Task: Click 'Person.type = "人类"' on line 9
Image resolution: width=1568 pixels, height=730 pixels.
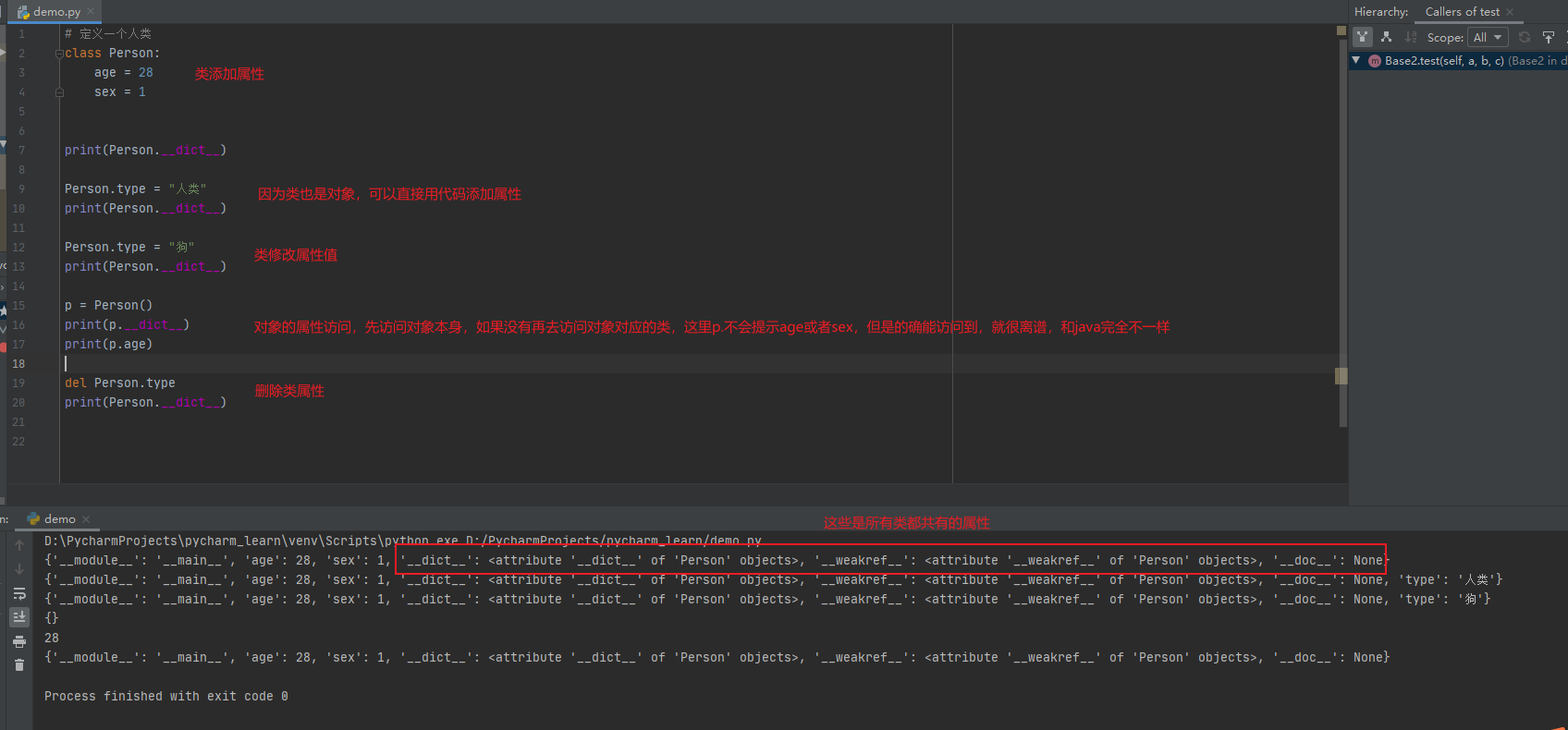Action: click(135, 189)
